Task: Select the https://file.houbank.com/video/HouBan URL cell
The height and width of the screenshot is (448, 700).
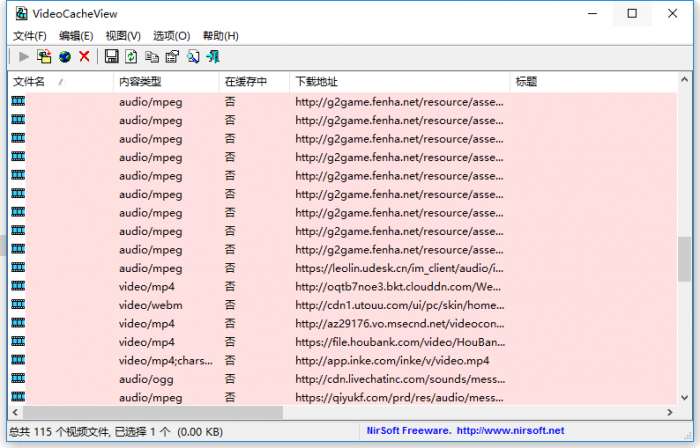Action: click(400, 342)
